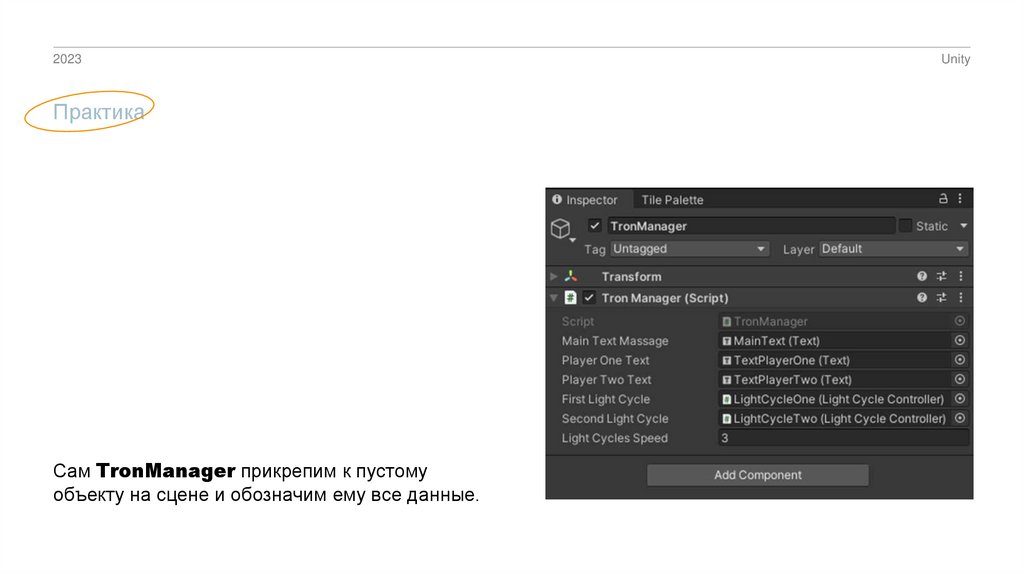Open Transform component options menu

(x=961, y=276)
